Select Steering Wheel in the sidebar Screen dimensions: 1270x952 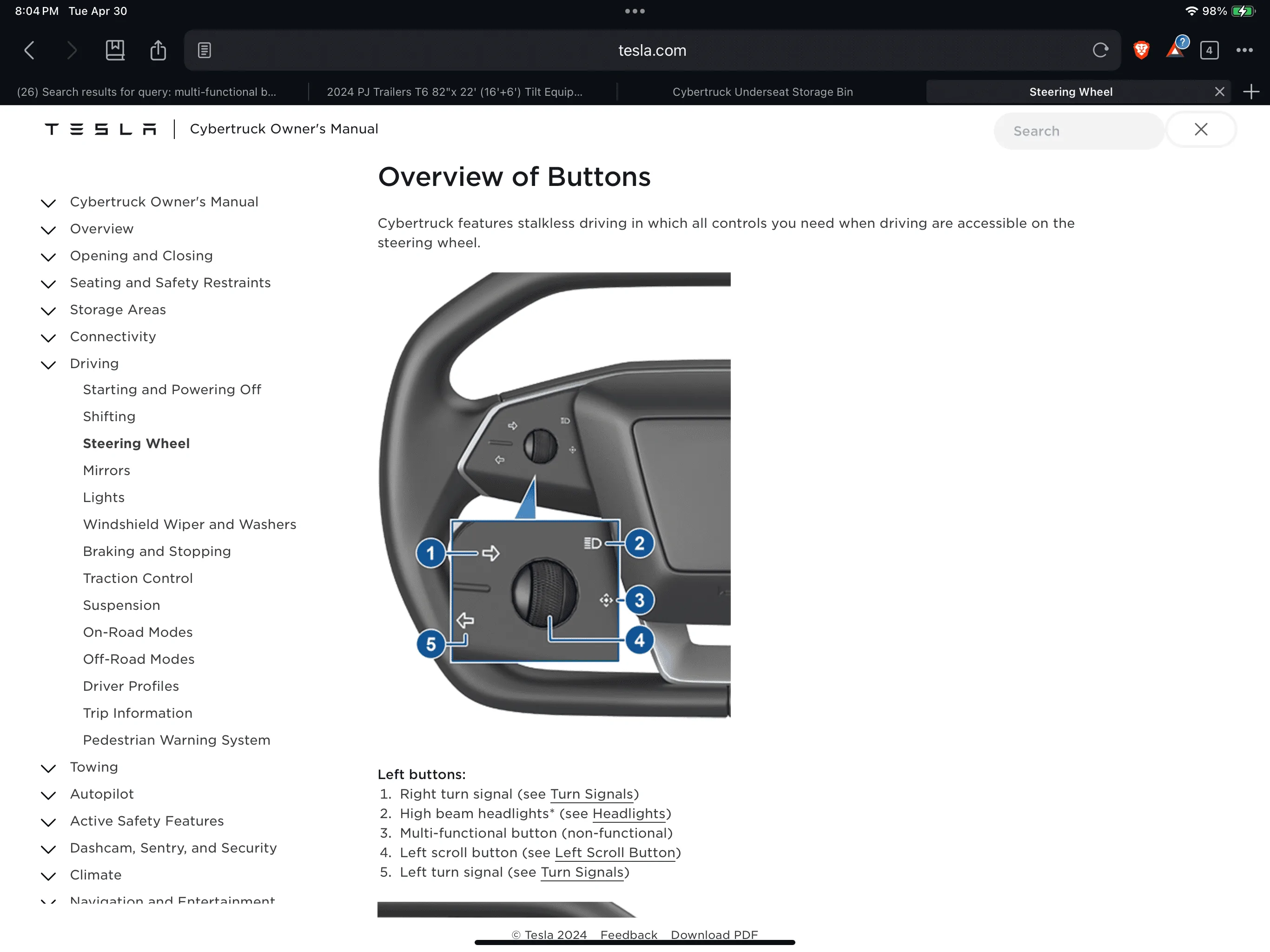(x=136, y=443)
